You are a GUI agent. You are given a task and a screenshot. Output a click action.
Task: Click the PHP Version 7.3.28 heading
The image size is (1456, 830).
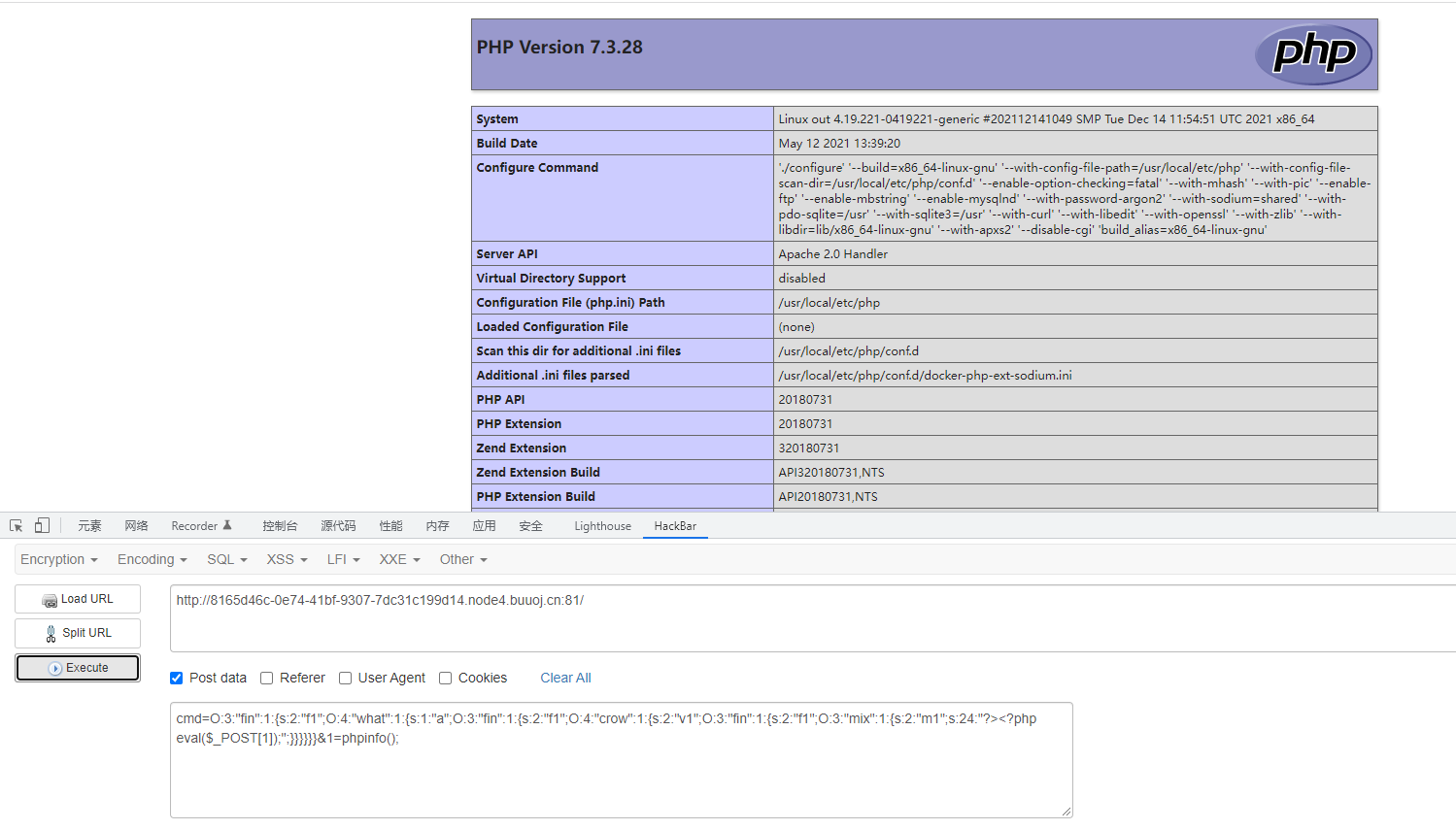[x=559, y=47]
